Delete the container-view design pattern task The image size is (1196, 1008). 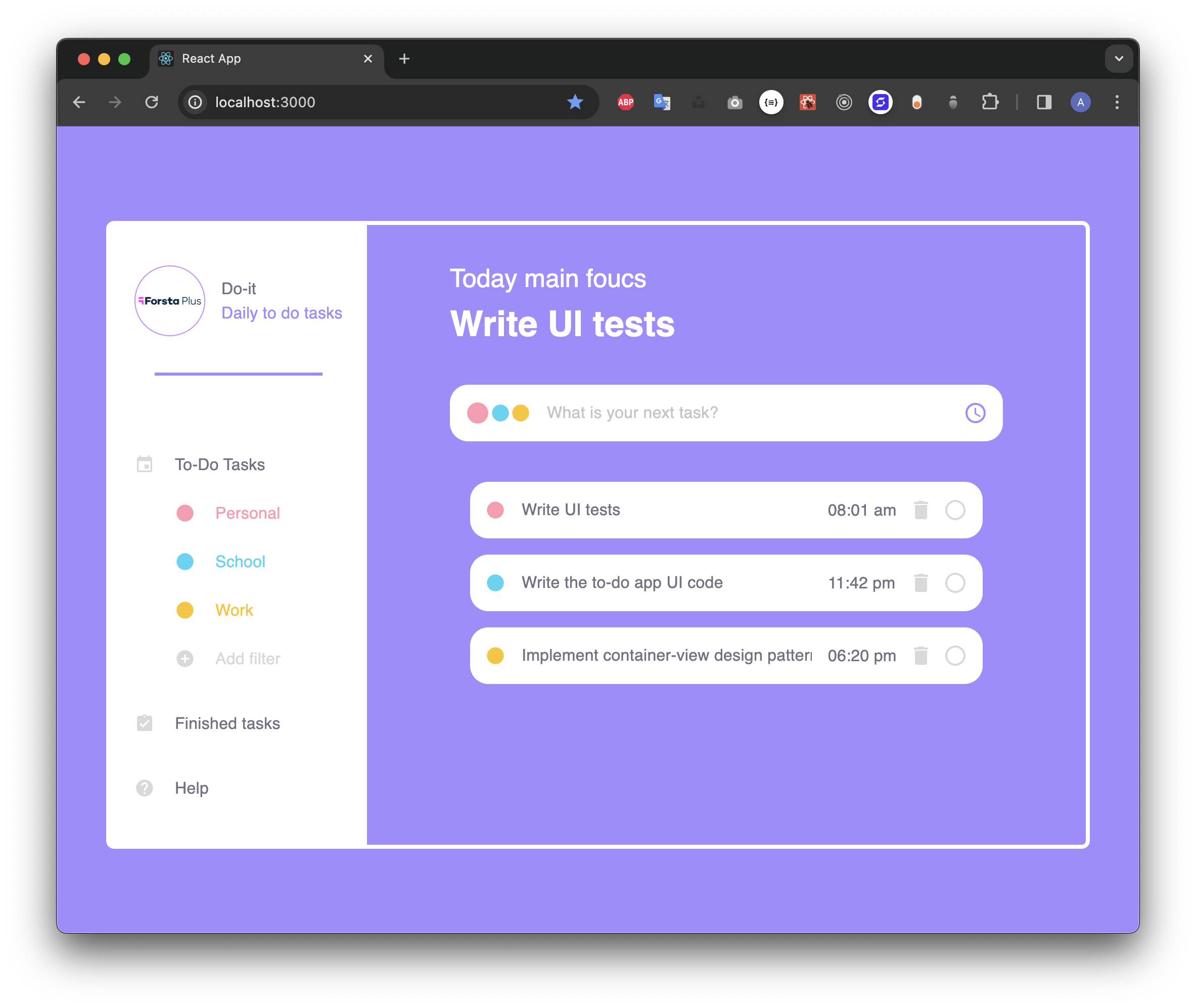click(x=921, y=656)
